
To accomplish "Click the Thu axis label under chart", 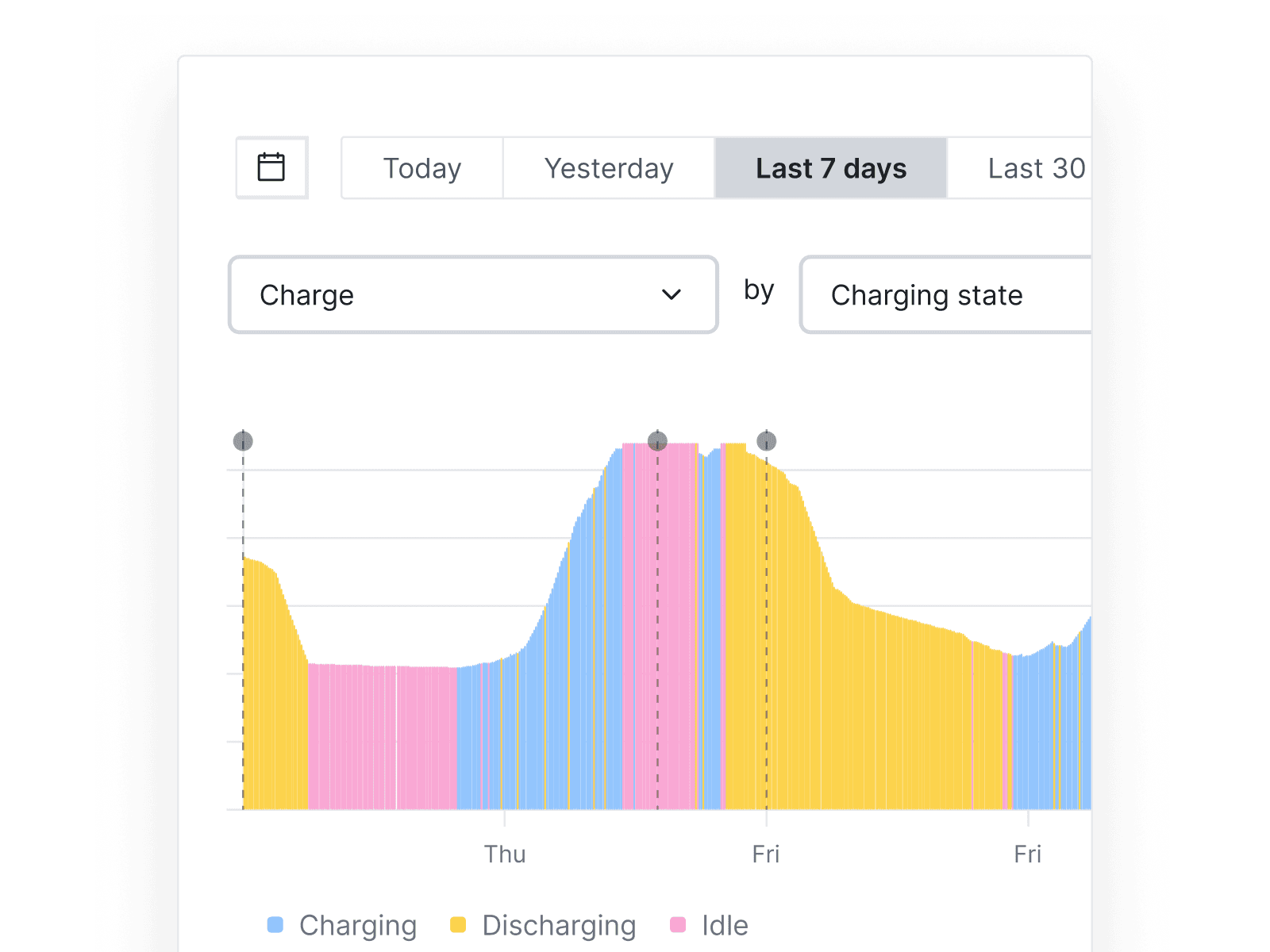I will (x=505, y=854).
